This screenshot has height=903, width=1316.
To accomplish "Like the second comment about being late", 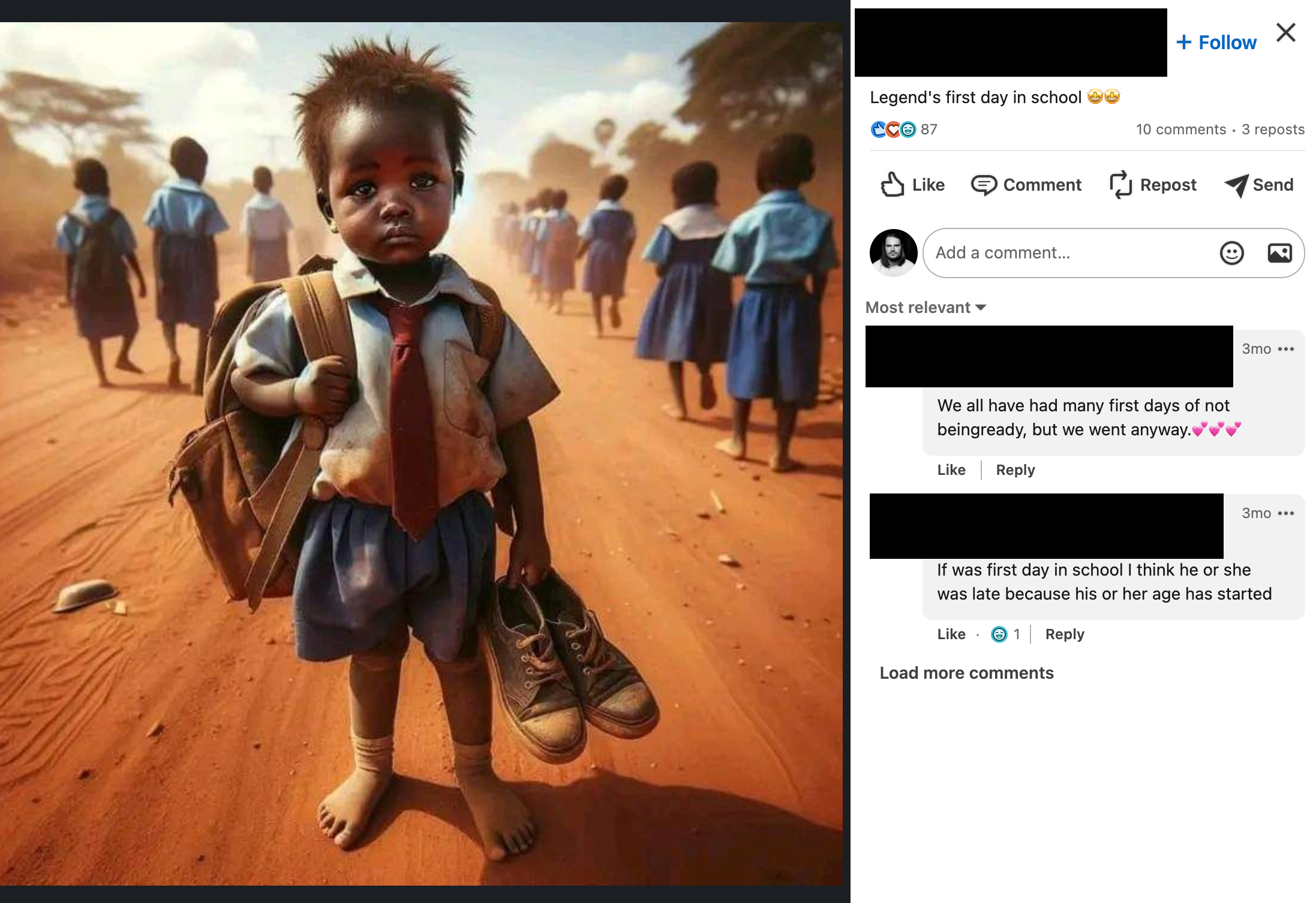I will click(x=951, y=634).
